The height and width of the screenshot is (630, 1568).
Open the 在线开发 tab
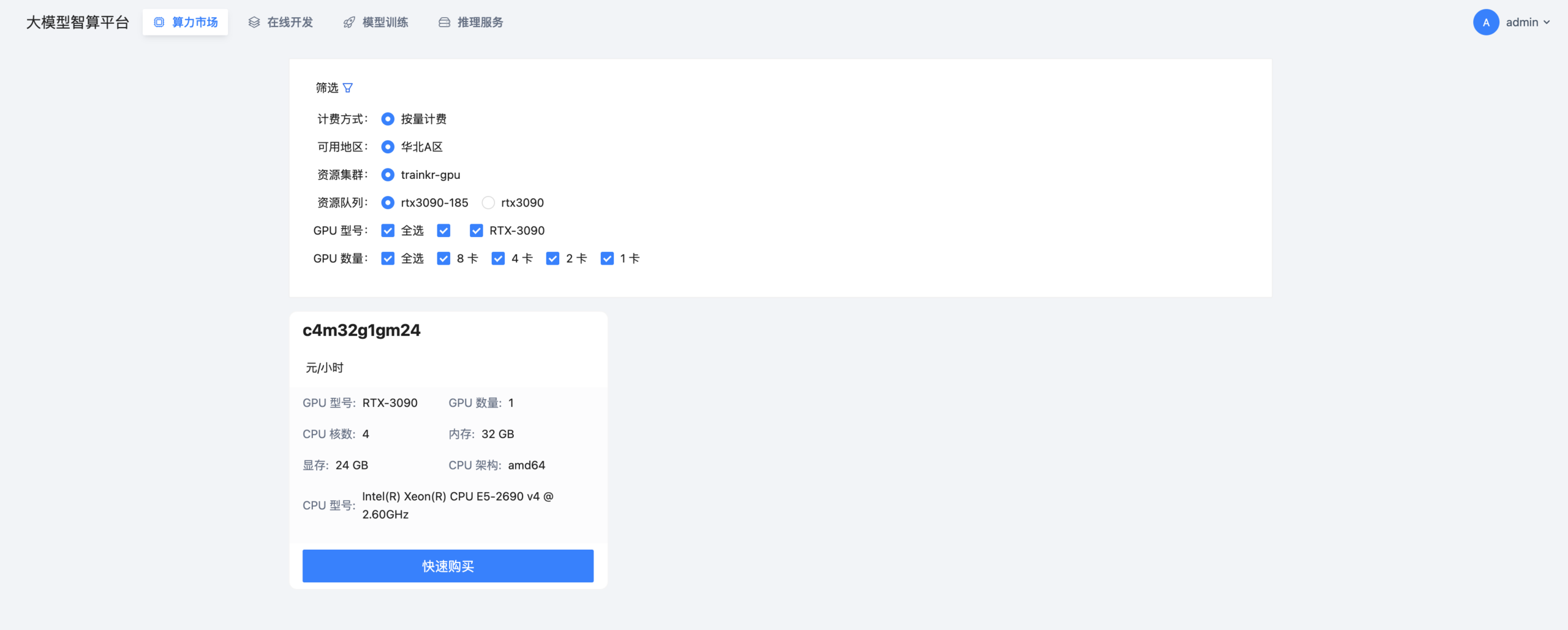pos(281,22)
